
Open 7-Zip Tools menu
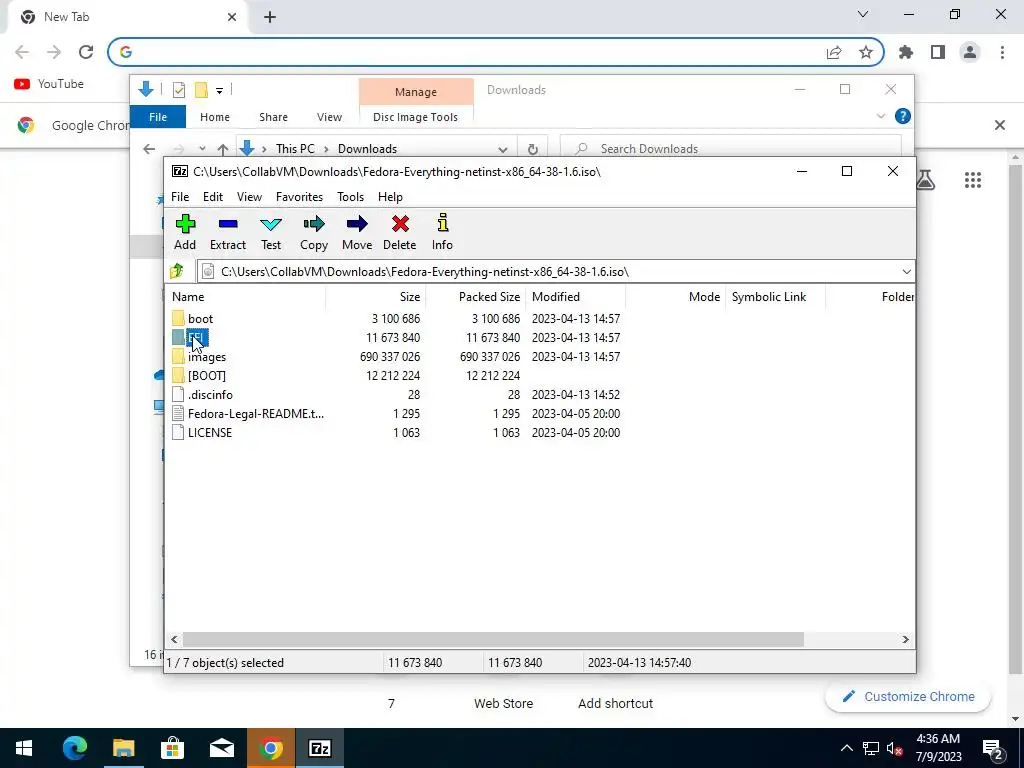tap(351, 197)
